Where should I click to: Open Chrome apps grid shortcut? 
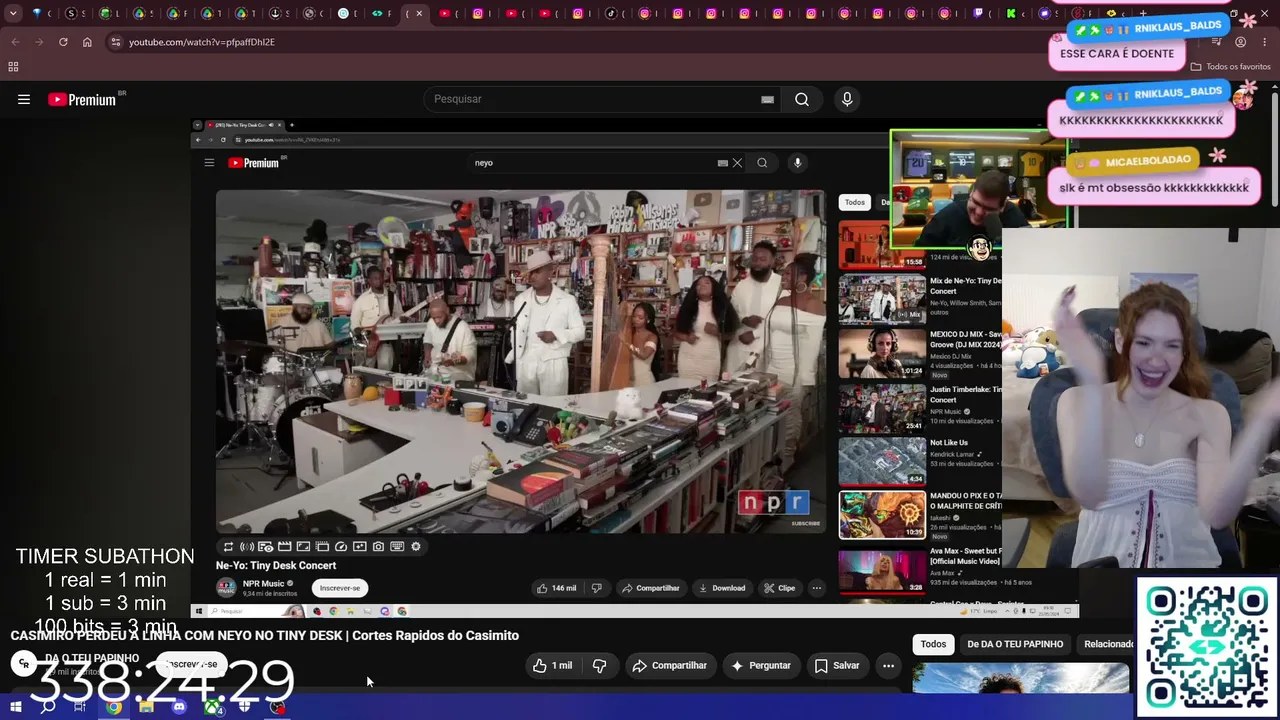click(13, 67)
